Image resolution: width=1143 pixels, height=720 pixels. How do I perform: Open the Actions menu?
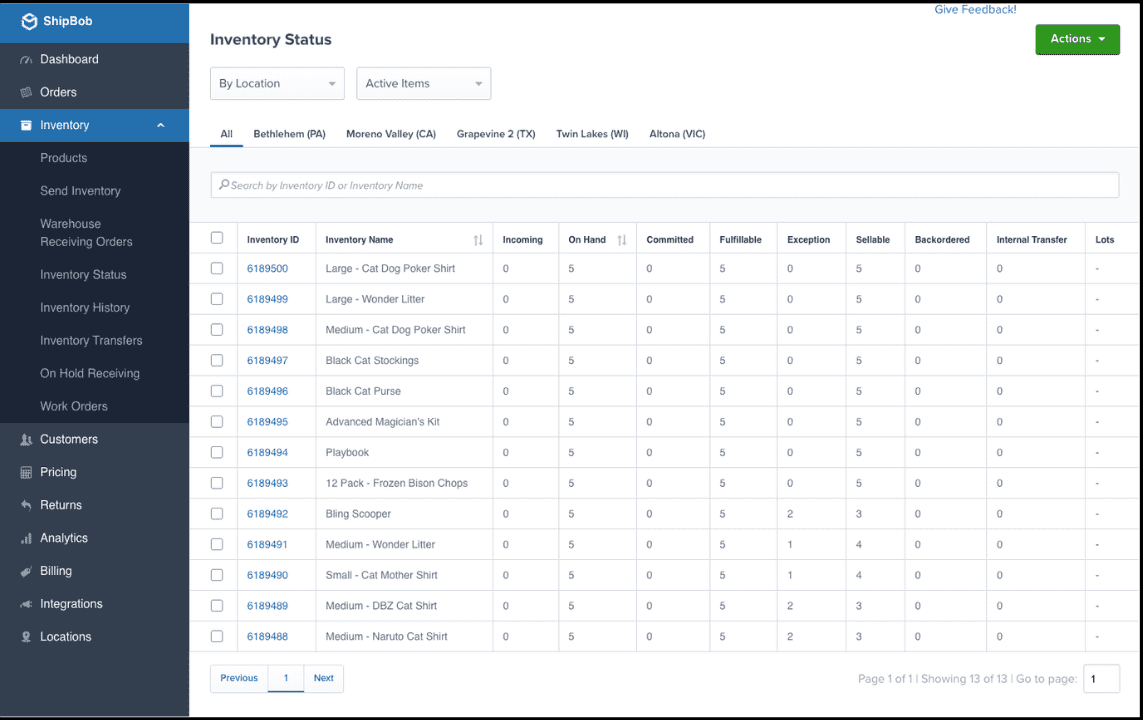(x=1077, y=39)
